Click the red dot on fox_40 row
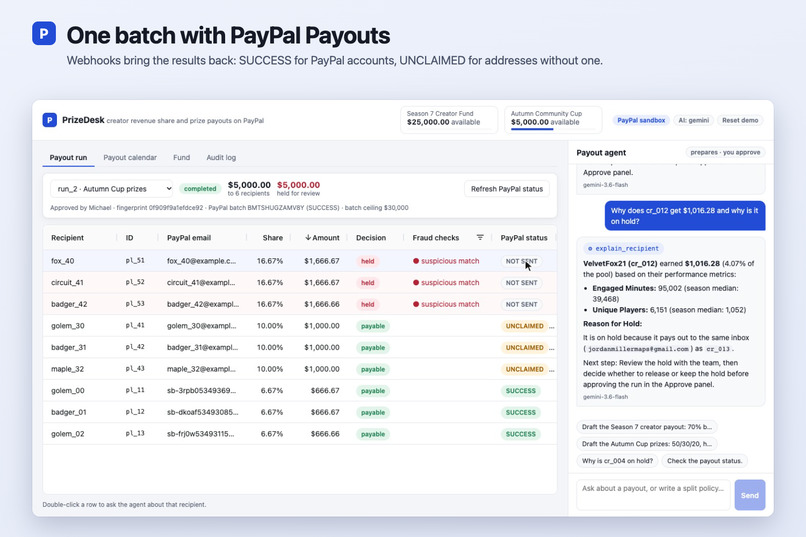 pos(416,261)
